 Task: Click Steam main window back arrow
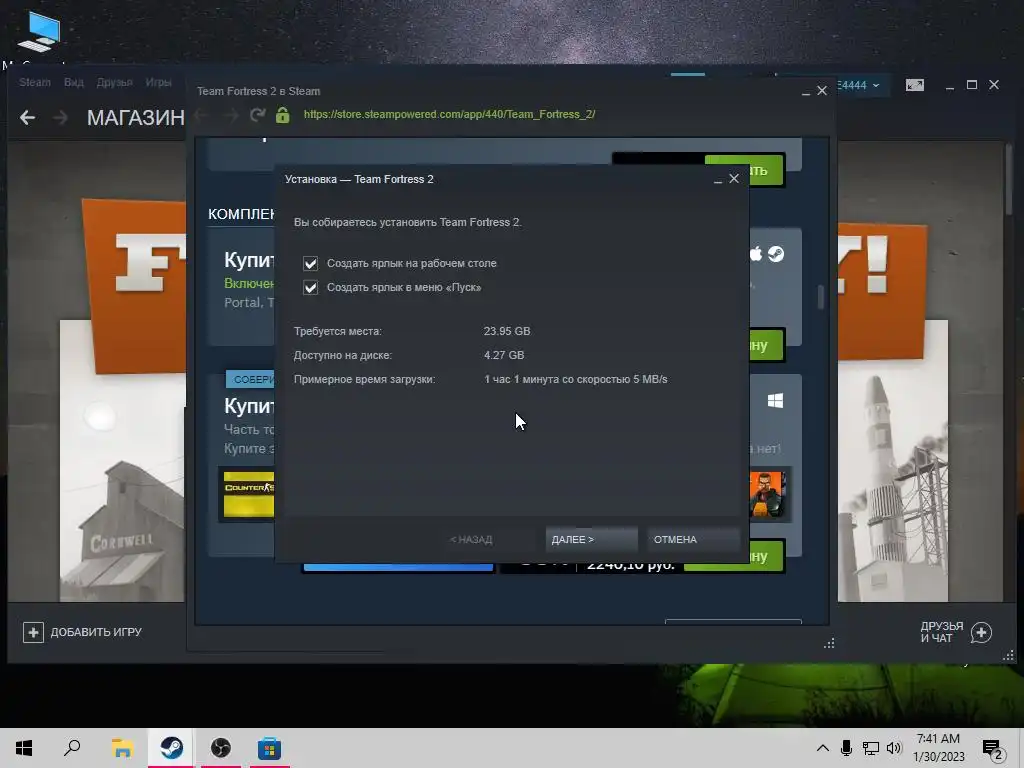click(27, 118)
